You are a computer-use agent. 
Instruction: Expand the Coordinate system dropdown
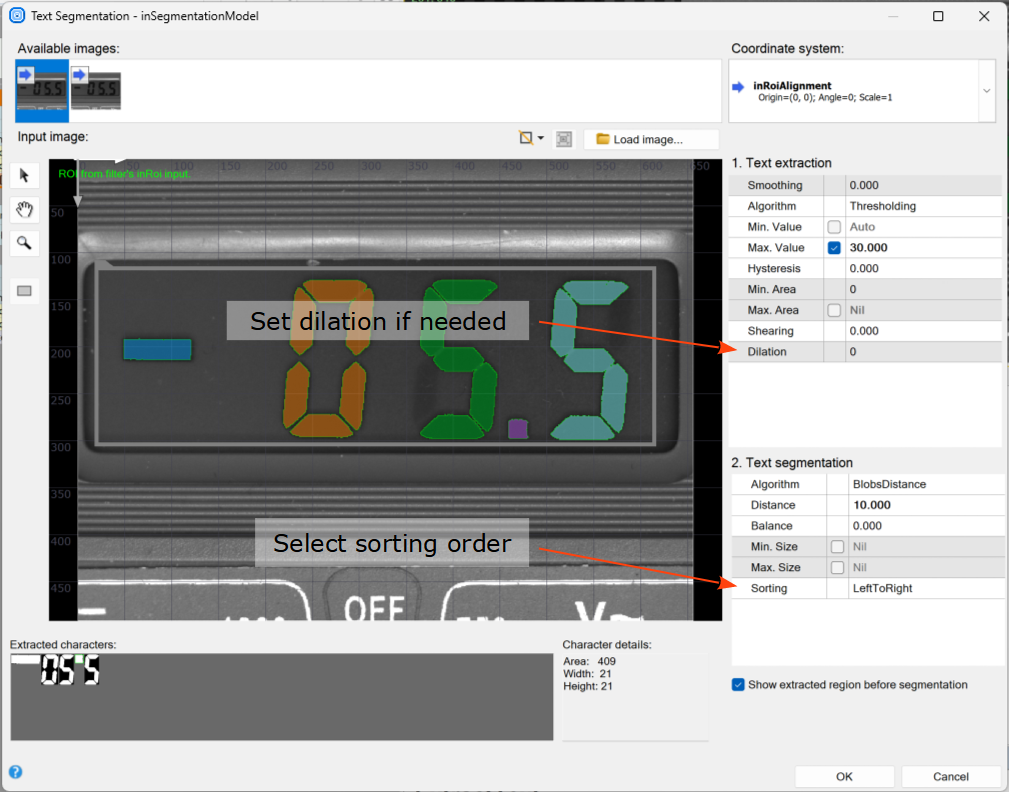(986, 90)
